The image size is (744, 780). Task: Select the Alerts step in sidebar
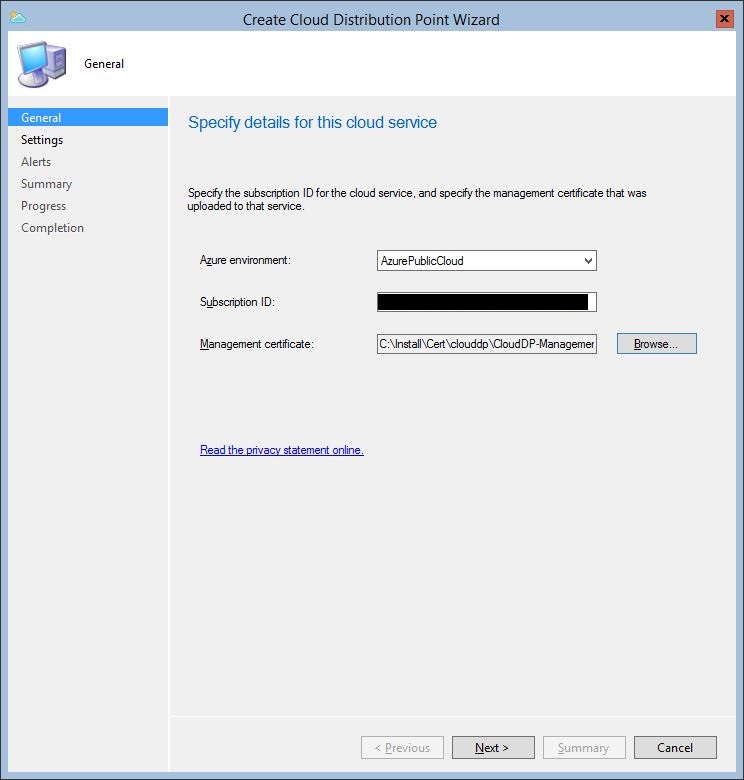[x=36, y=162]
